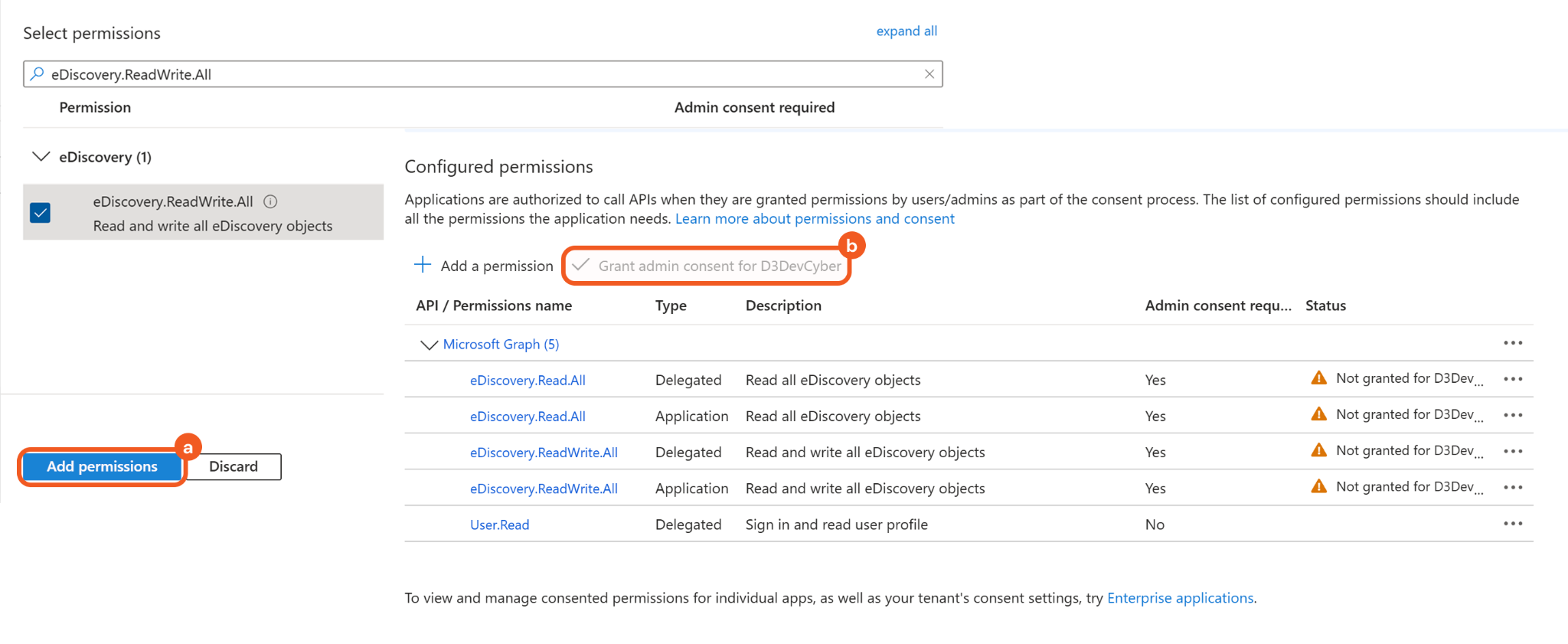Click warning icon on delegated eDiscovery.Read.All row

[1318, 378]
